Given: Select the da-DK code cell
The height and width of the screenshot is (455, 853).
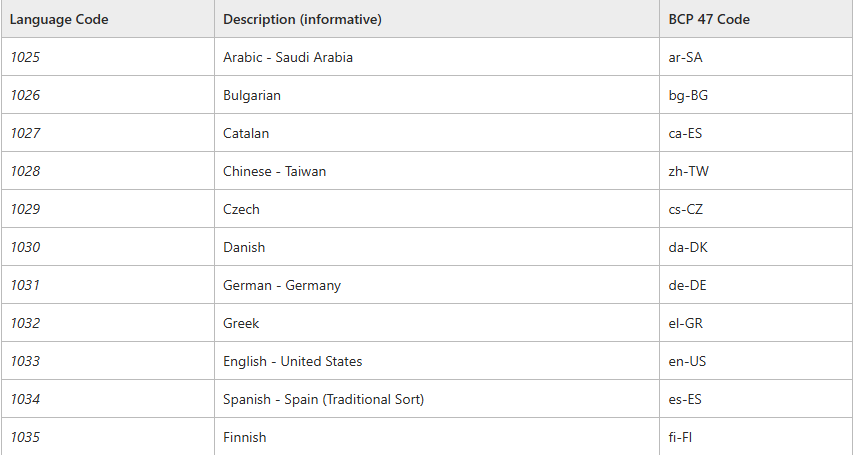Looking at the screenshot, I should click(x=688, y=247).
